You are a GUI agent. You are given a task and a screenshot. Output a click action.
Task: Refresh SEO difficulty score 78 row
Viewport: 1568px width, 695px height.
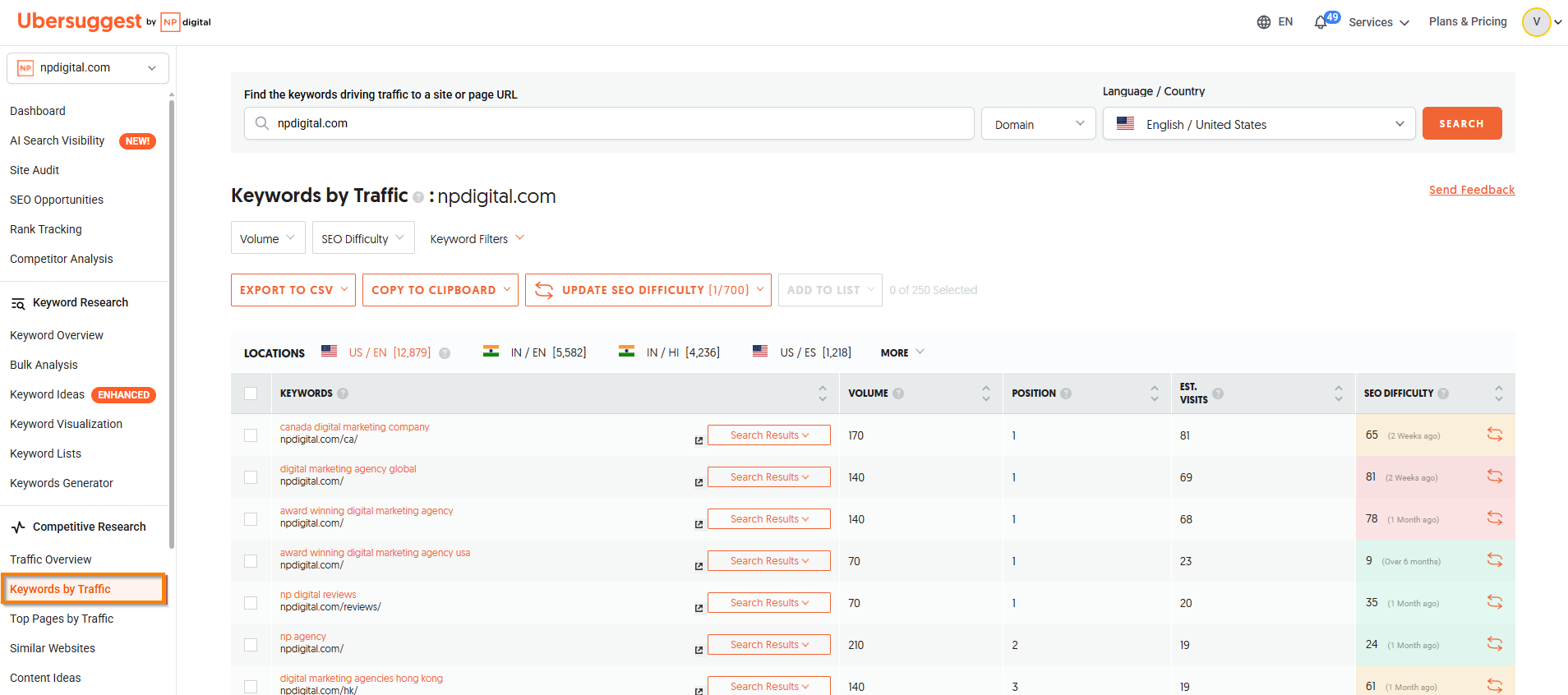(1495, 518)
